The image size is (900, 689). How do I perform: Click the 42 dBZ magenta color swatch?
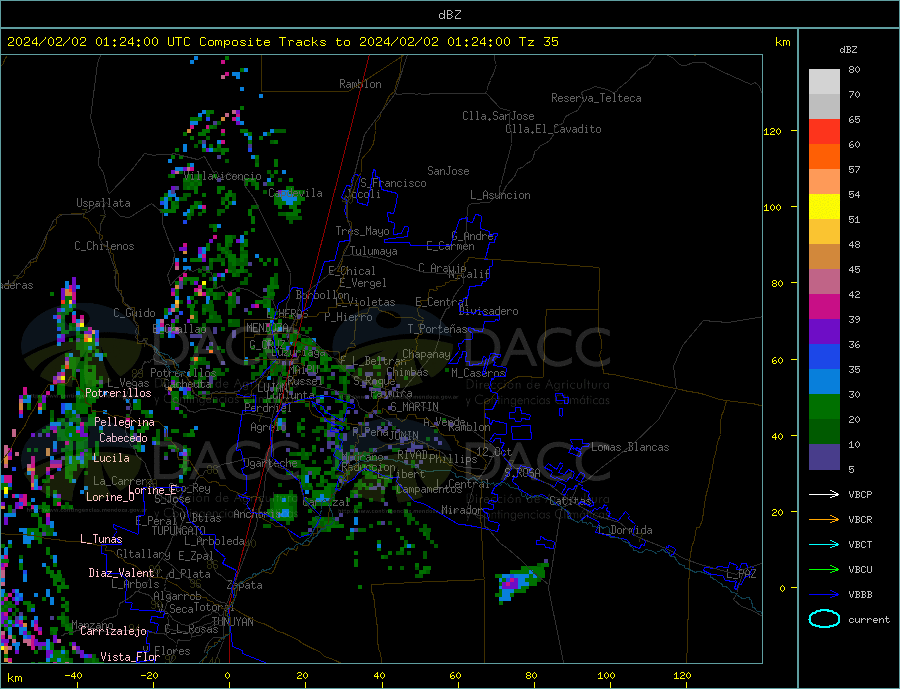coord(824,307)
